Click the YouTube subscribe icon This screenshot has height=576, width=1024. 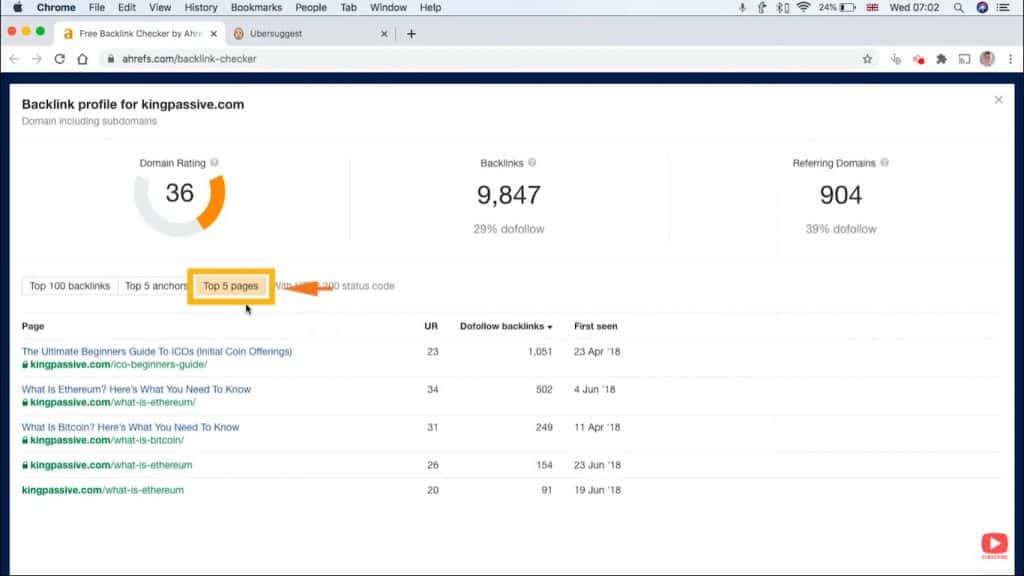[994, 545]
